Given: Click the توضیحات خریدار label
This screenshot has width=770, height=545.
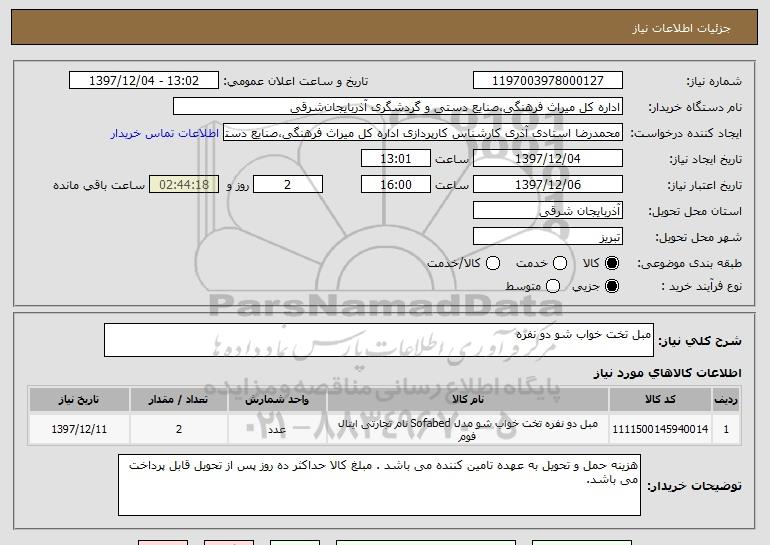Looking at the screenshot, I should point(694,486).
